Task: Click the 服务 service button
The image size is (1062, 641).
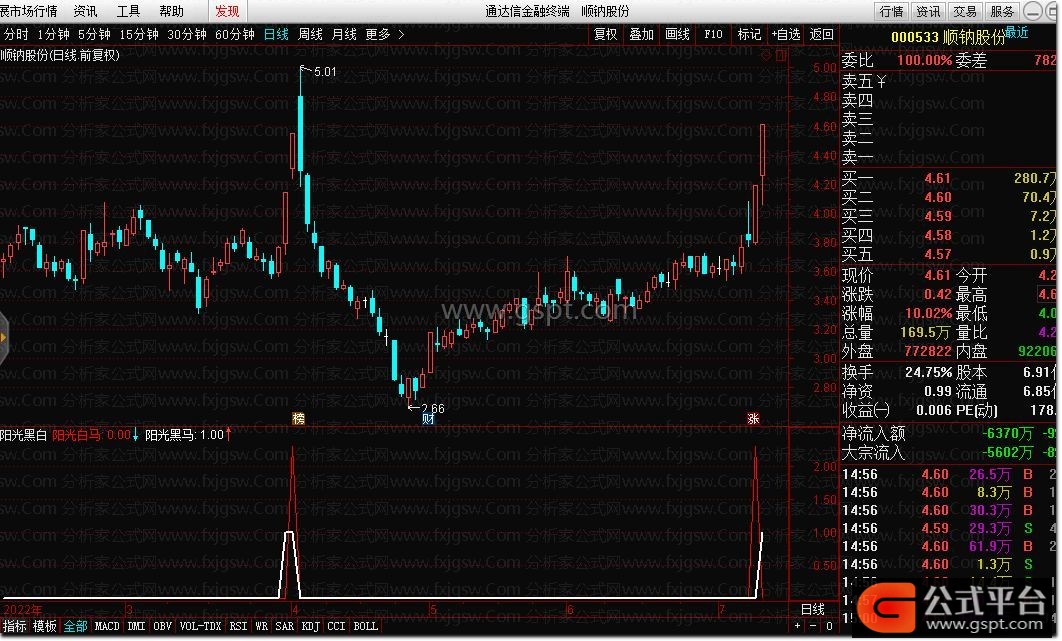Action: [1002, 12]
